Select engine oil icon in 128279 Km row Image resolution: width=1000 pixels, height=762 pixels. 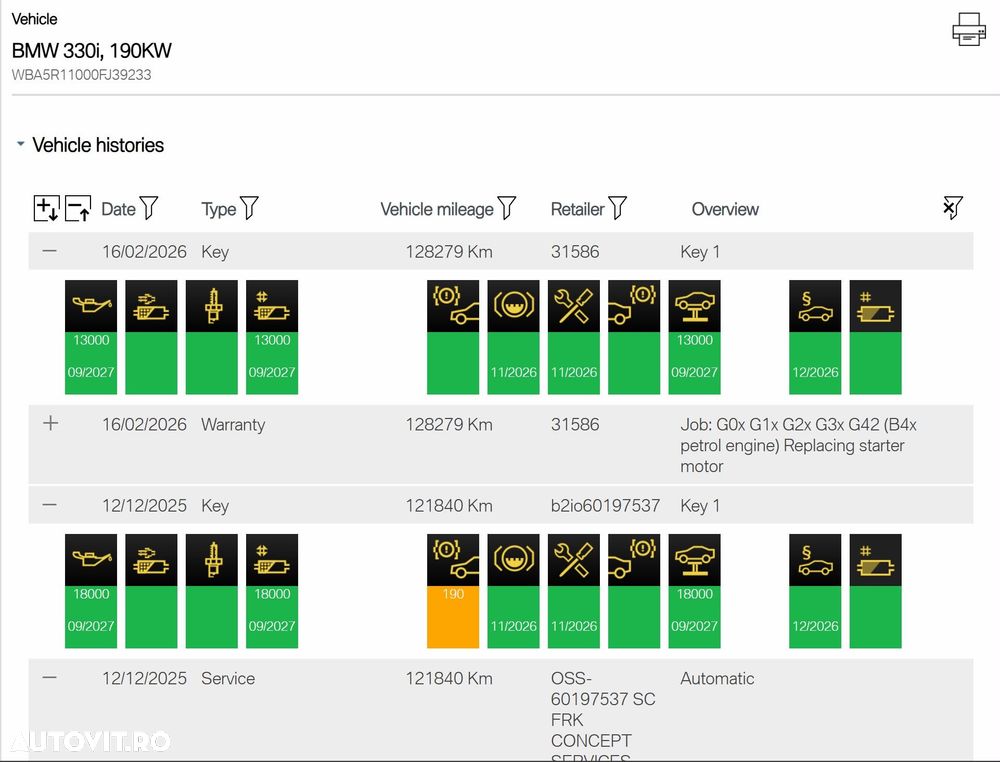tap(91, 306)
